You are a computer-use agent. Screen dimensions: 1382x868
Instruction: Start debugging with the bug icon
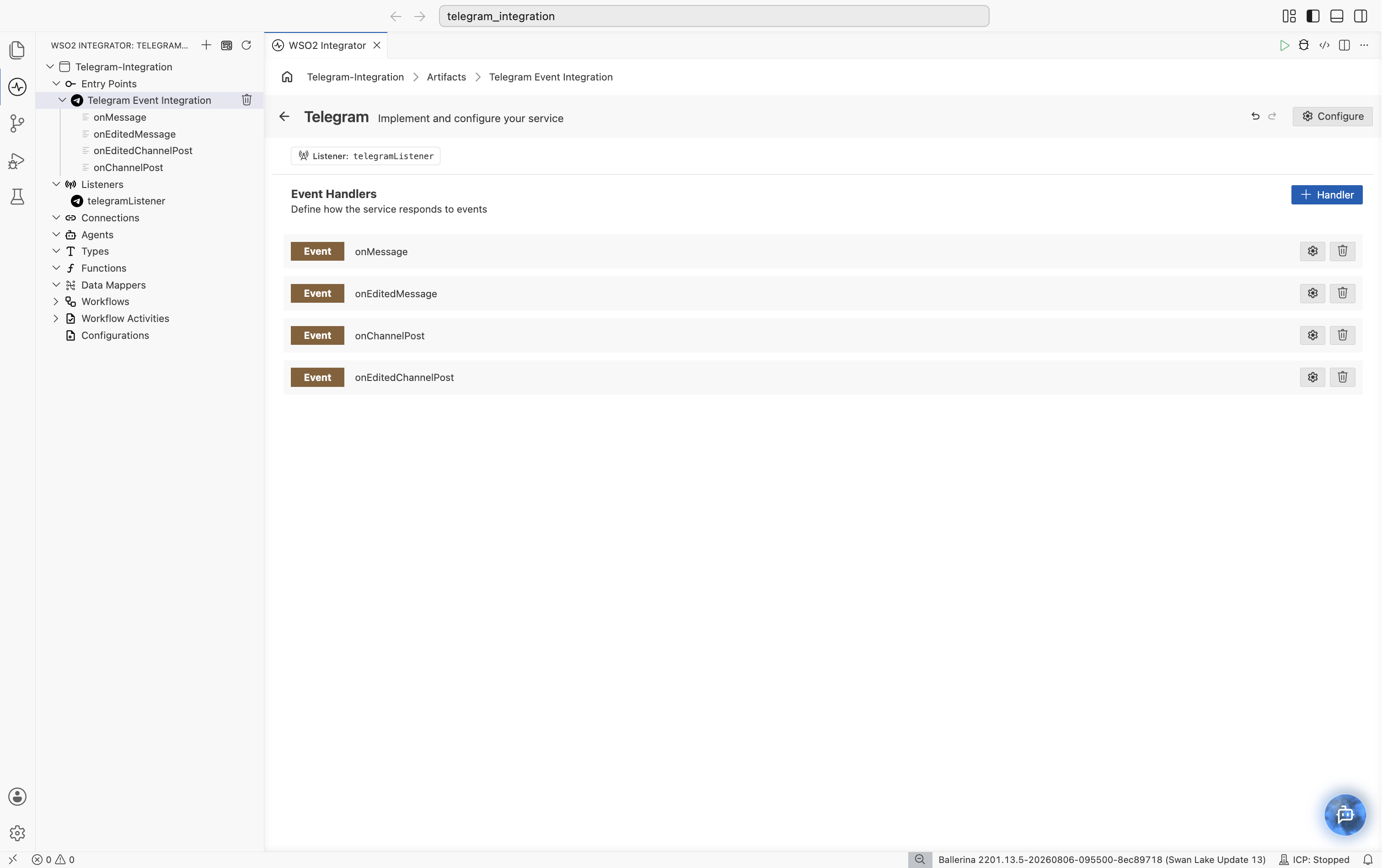[x=1304, y=45]
